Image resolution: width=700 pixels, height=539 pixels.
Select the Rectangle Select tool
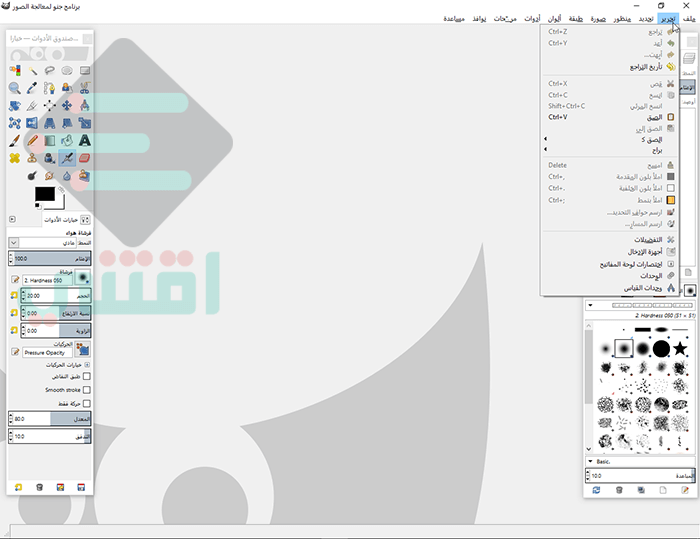85,71
